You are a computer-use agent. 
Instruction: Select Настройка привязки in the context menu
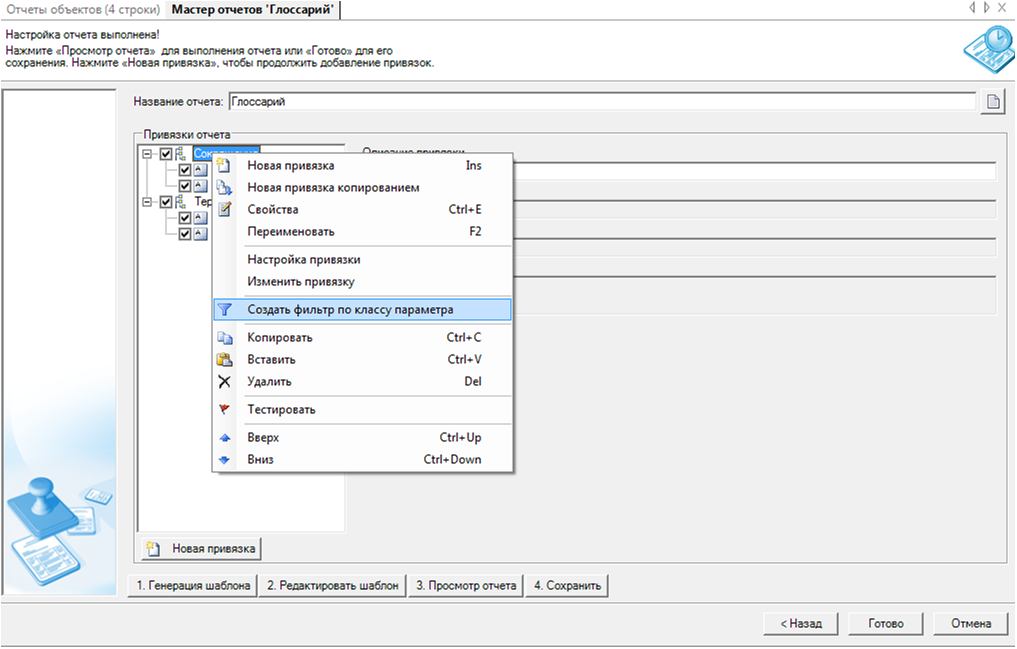coord(303,259)
